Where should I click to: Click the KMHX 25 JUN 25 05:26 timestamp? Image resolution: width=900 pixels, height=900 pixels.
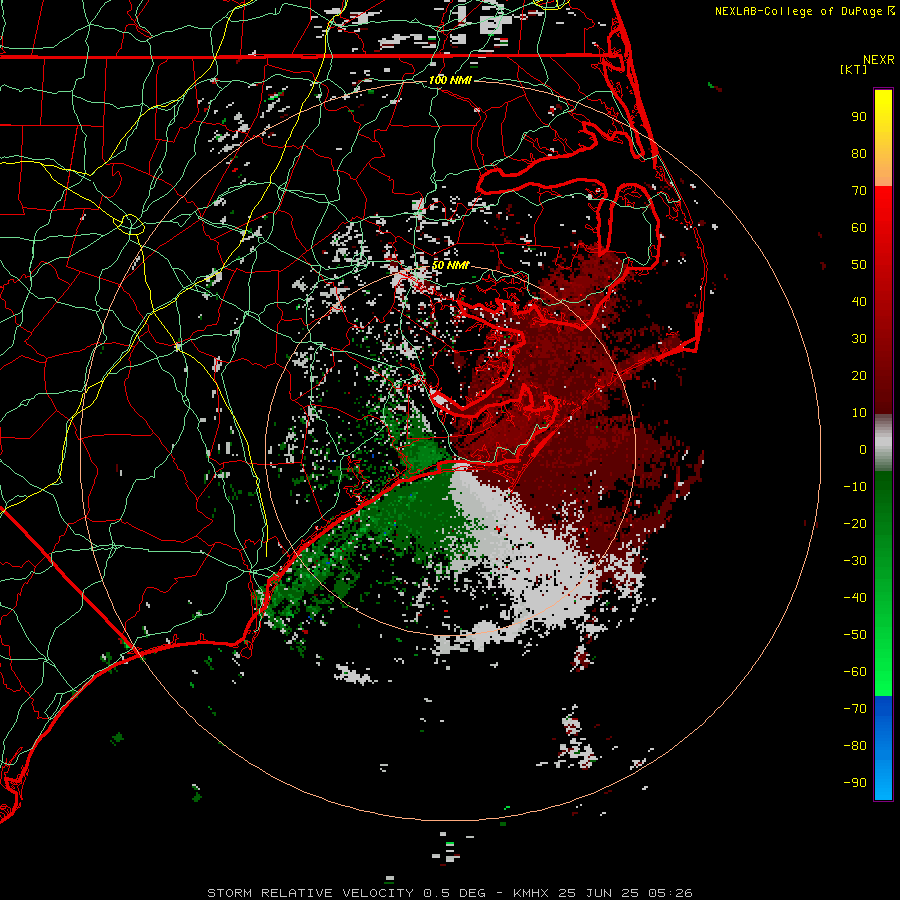tap(603, 893)
